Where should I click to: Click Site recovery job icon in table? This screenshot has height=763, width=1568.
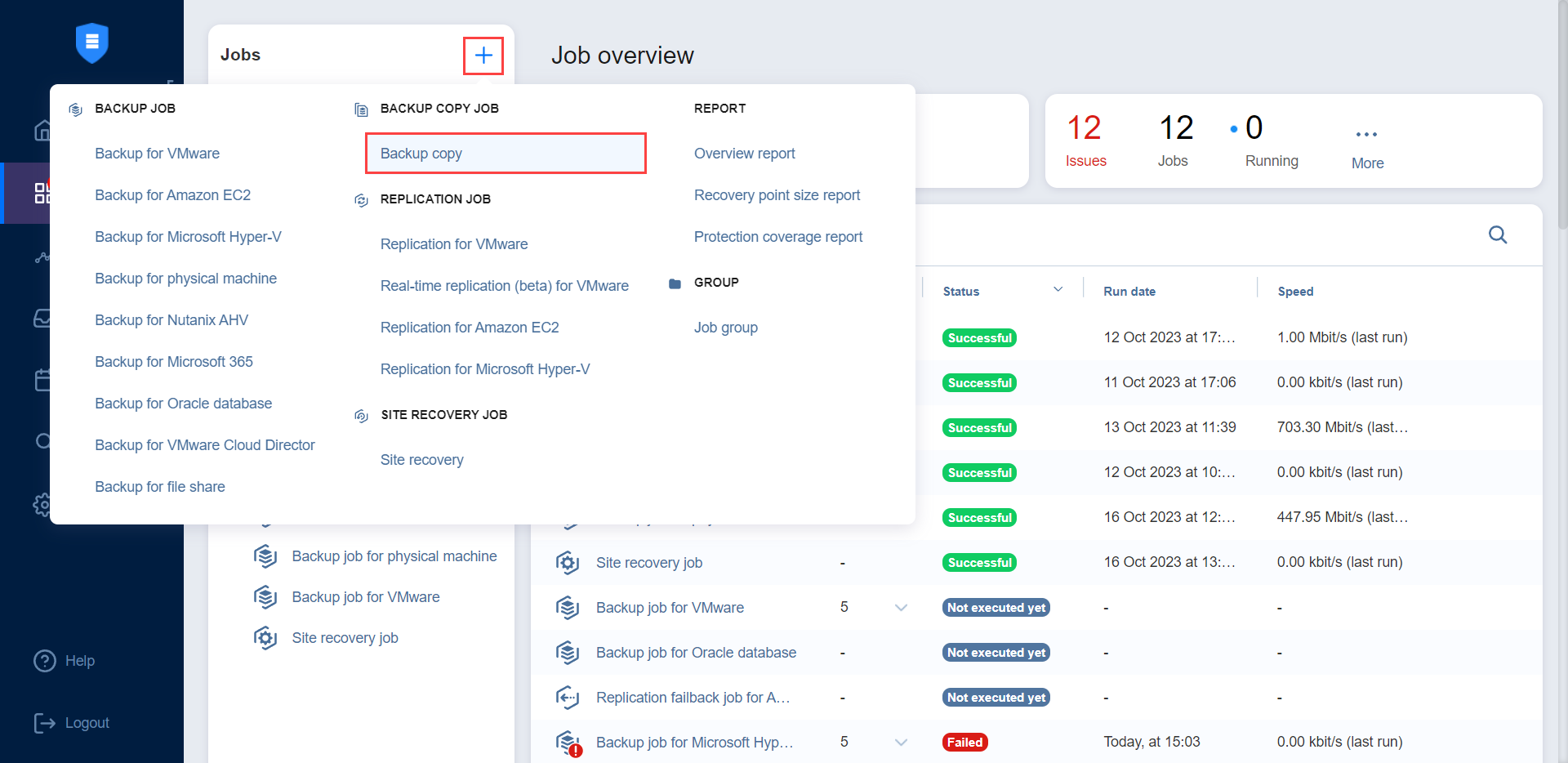tap(568, 563)
